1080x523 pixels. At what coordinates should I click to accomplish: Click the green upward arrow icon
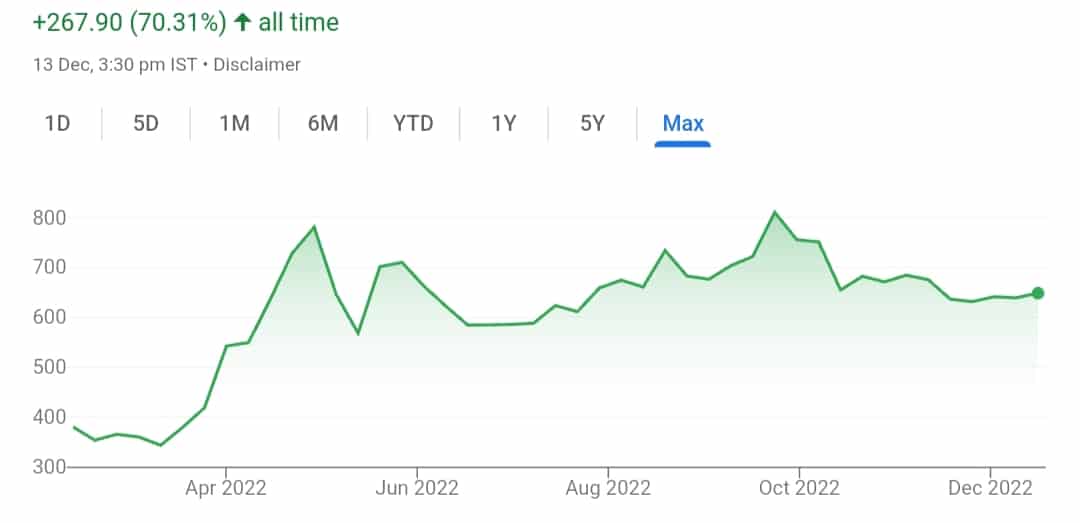(241, 22)
